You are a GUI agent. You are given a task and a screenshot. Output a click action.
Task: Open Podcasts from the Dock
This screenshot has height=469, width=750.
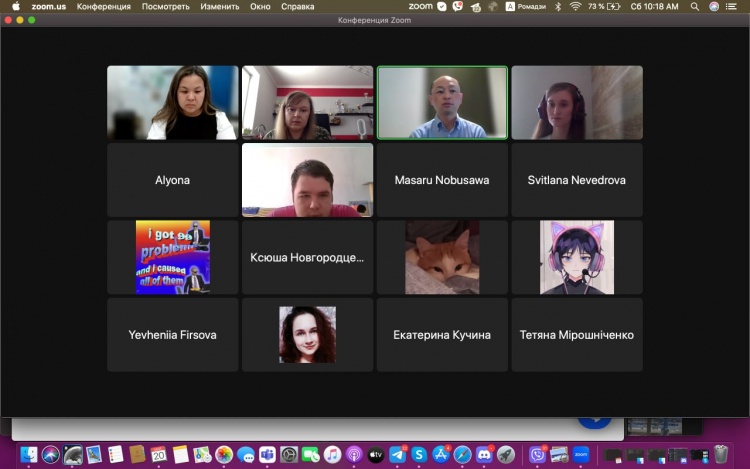(x=354, y=455)
